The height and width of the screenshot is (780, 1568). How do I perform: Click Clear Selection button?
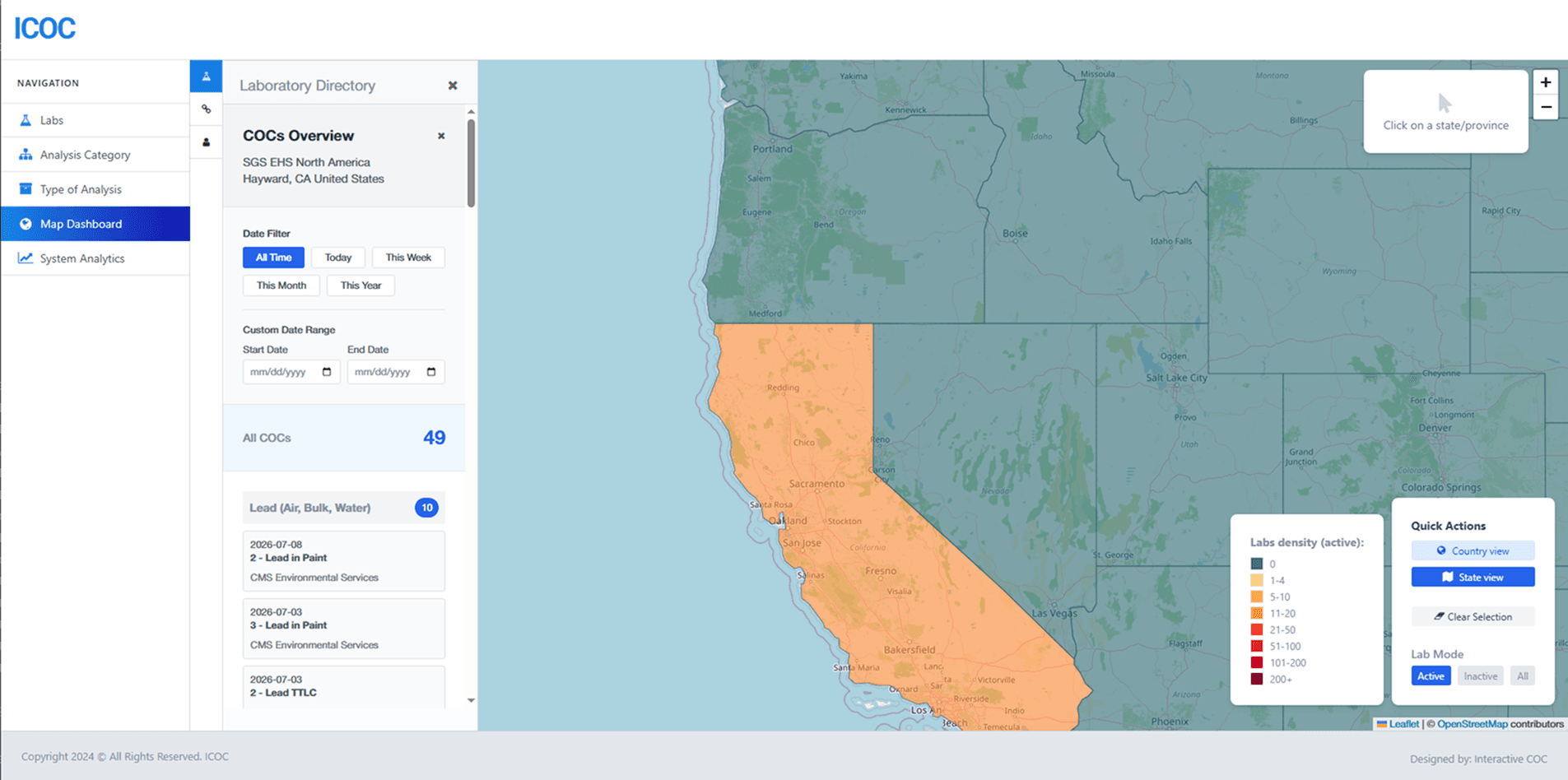coord(1473,616)
